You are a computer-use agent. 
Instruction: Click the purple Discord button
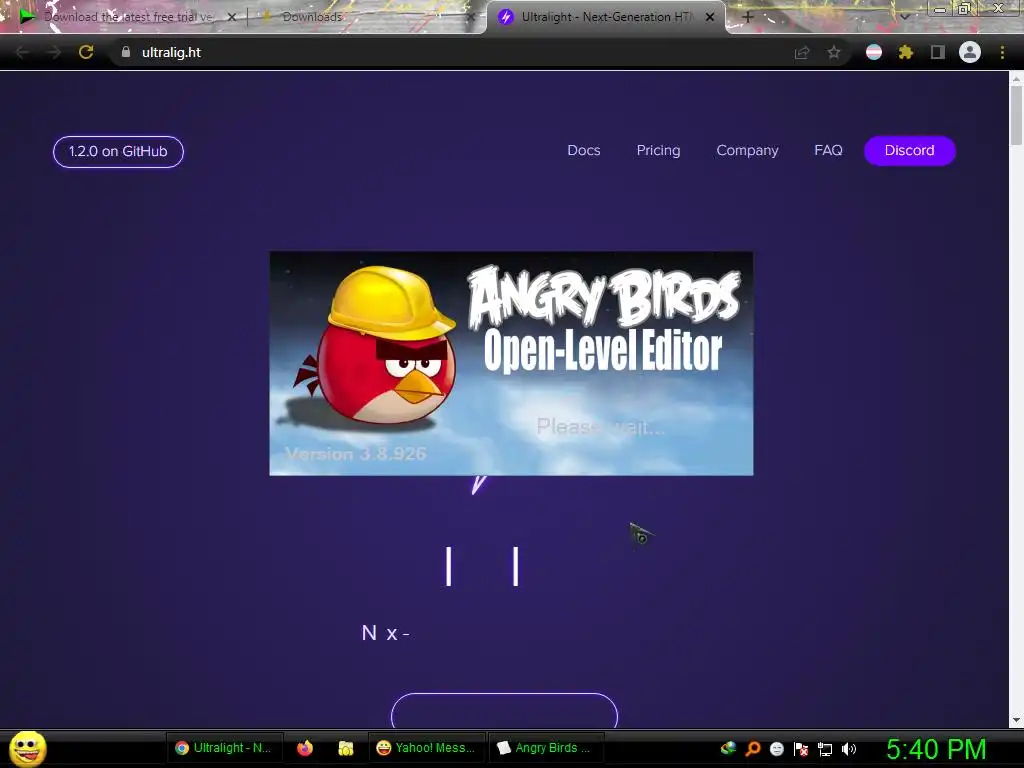pos(910,150)
